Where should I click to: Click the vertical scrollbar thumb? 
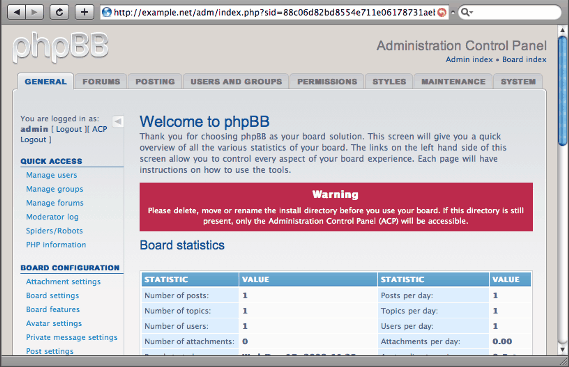[x=563, y=91]
